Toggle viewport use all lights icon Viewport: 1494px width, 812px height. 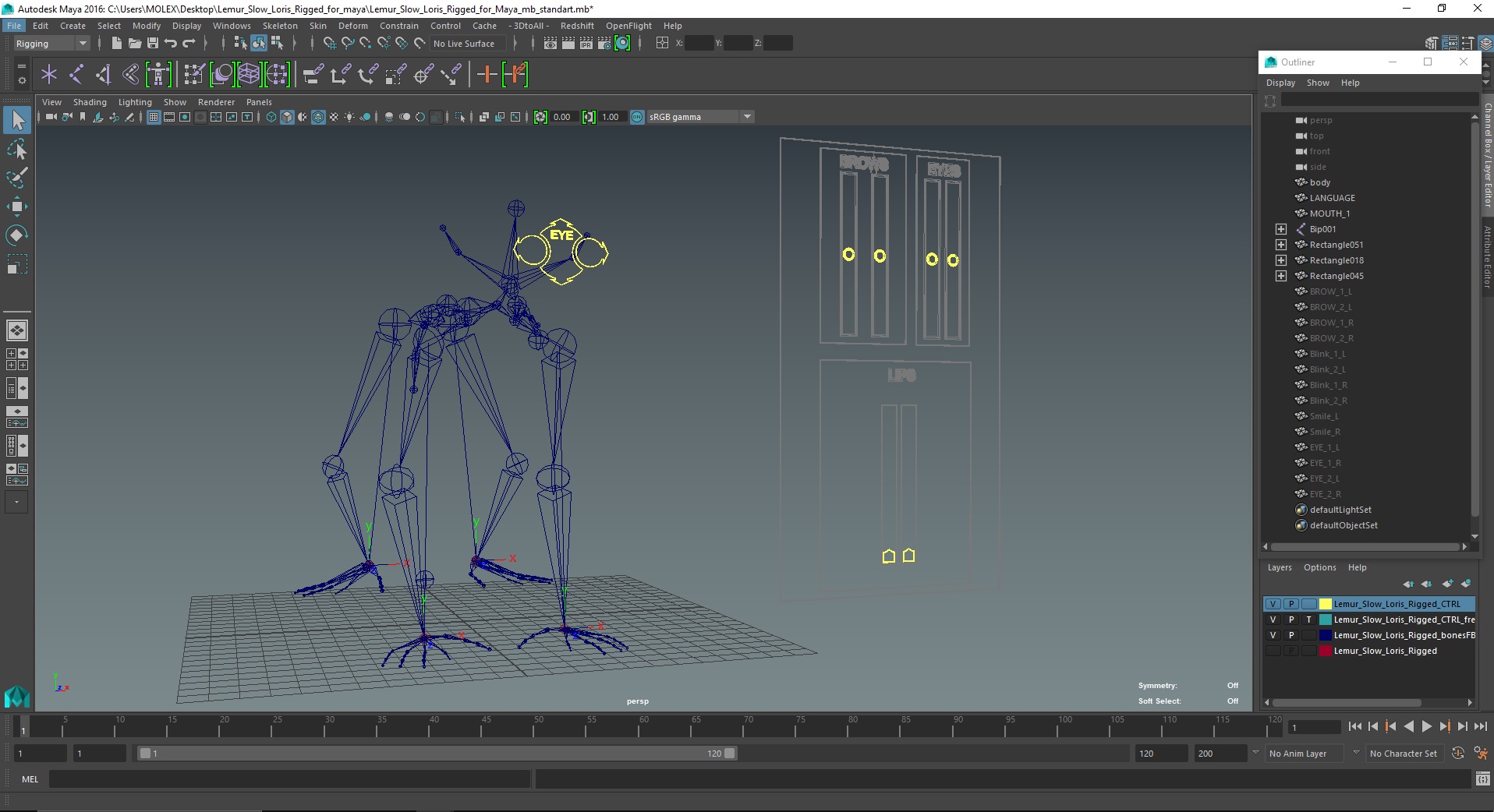click(349, 117)
